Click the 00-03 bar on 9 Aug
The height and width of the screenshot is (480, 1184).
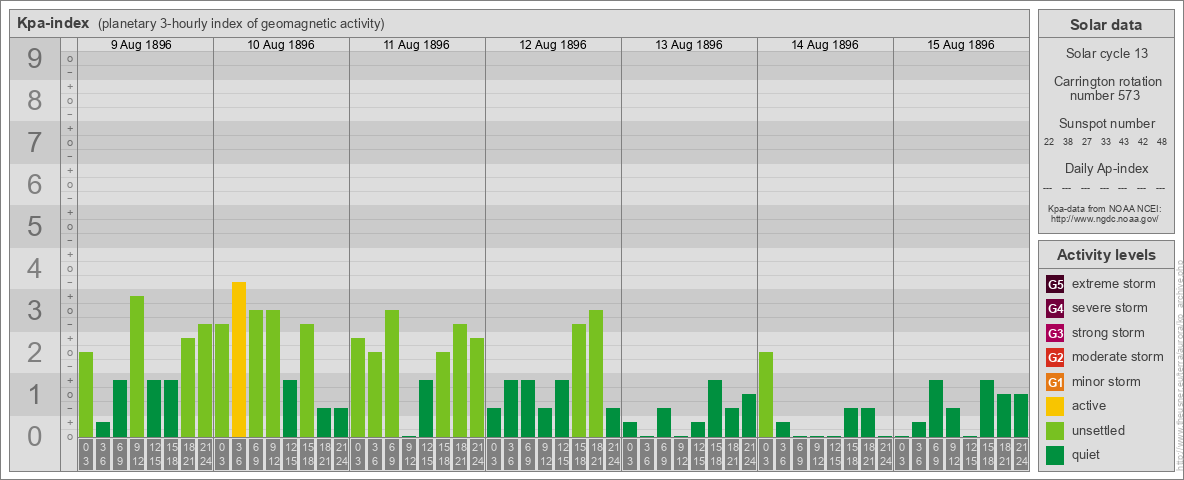pyautogui.click(x=86, y=395)
